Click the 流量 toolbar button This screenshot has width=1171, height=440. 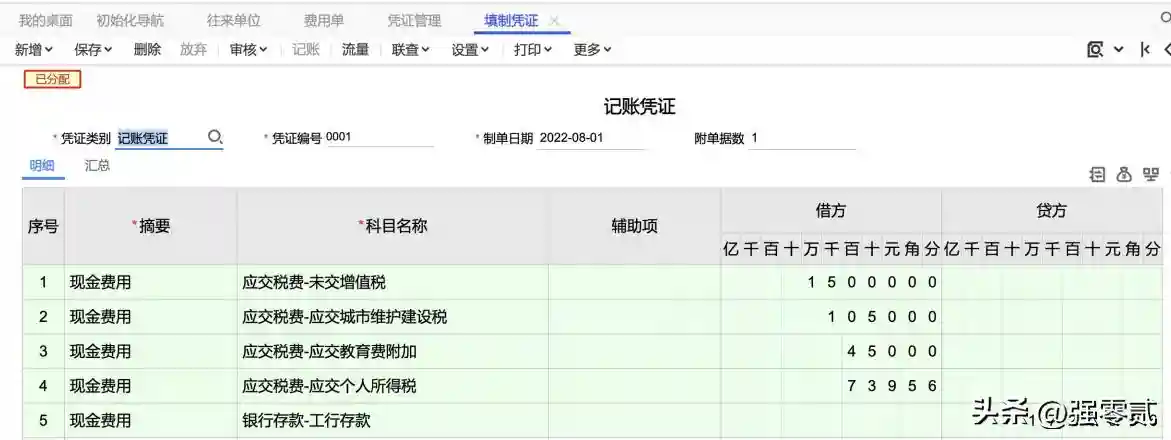(x=355, y=49)
